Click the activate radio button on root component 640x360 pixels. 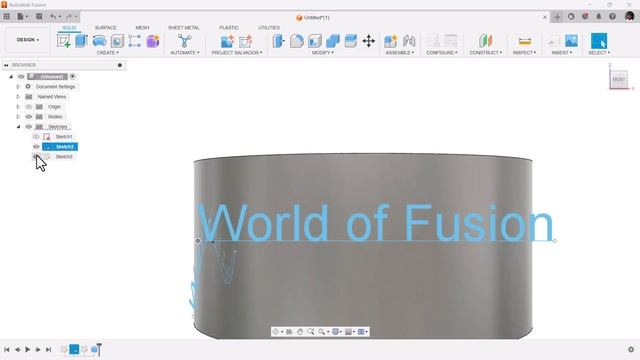pos(72,77)
